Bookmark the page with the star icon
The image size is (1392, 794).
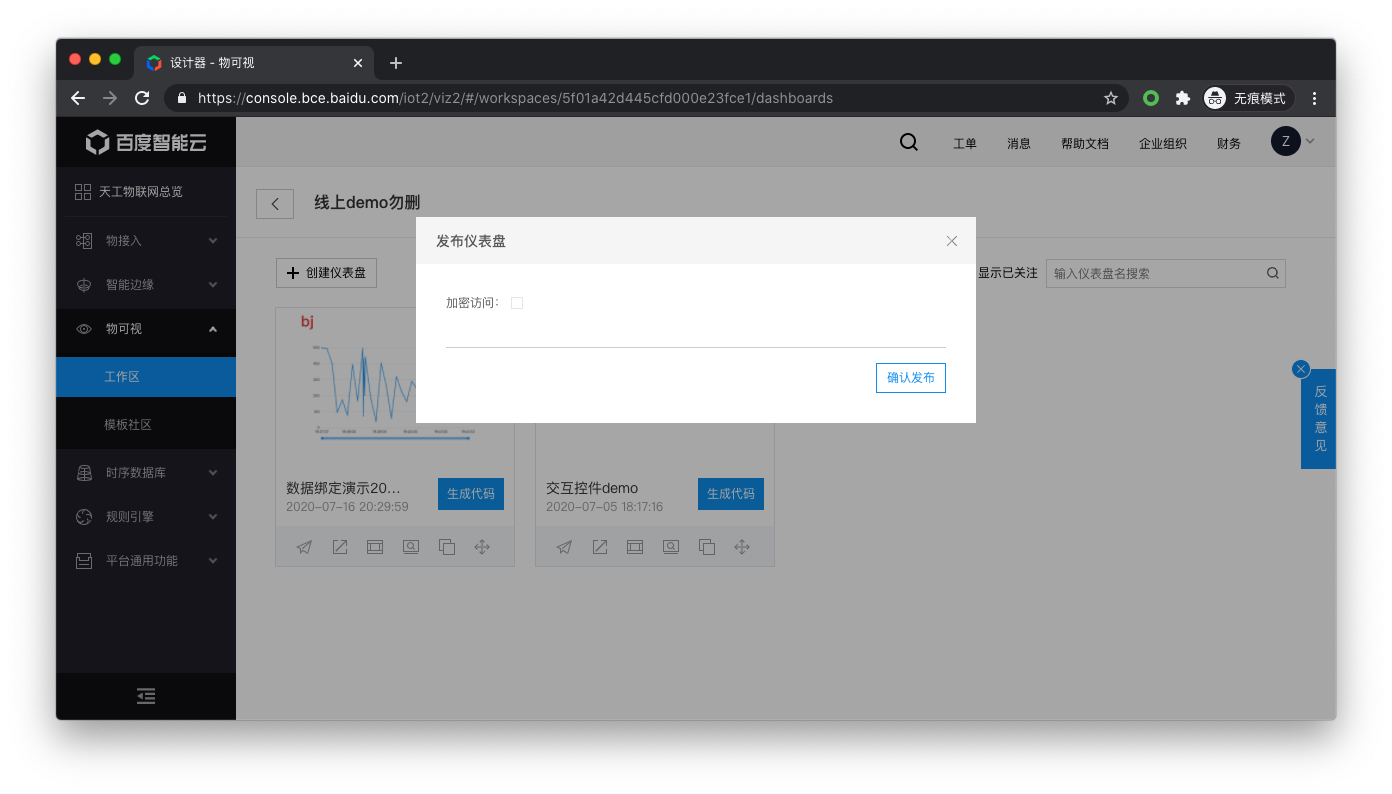tap(1110, 98)
